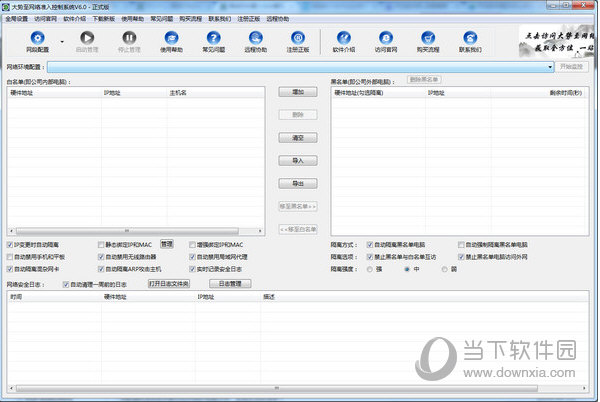Select the 强 isolation strength radio button
The height and width of the screenshot is (402, 600).
[x=370, y=268]
